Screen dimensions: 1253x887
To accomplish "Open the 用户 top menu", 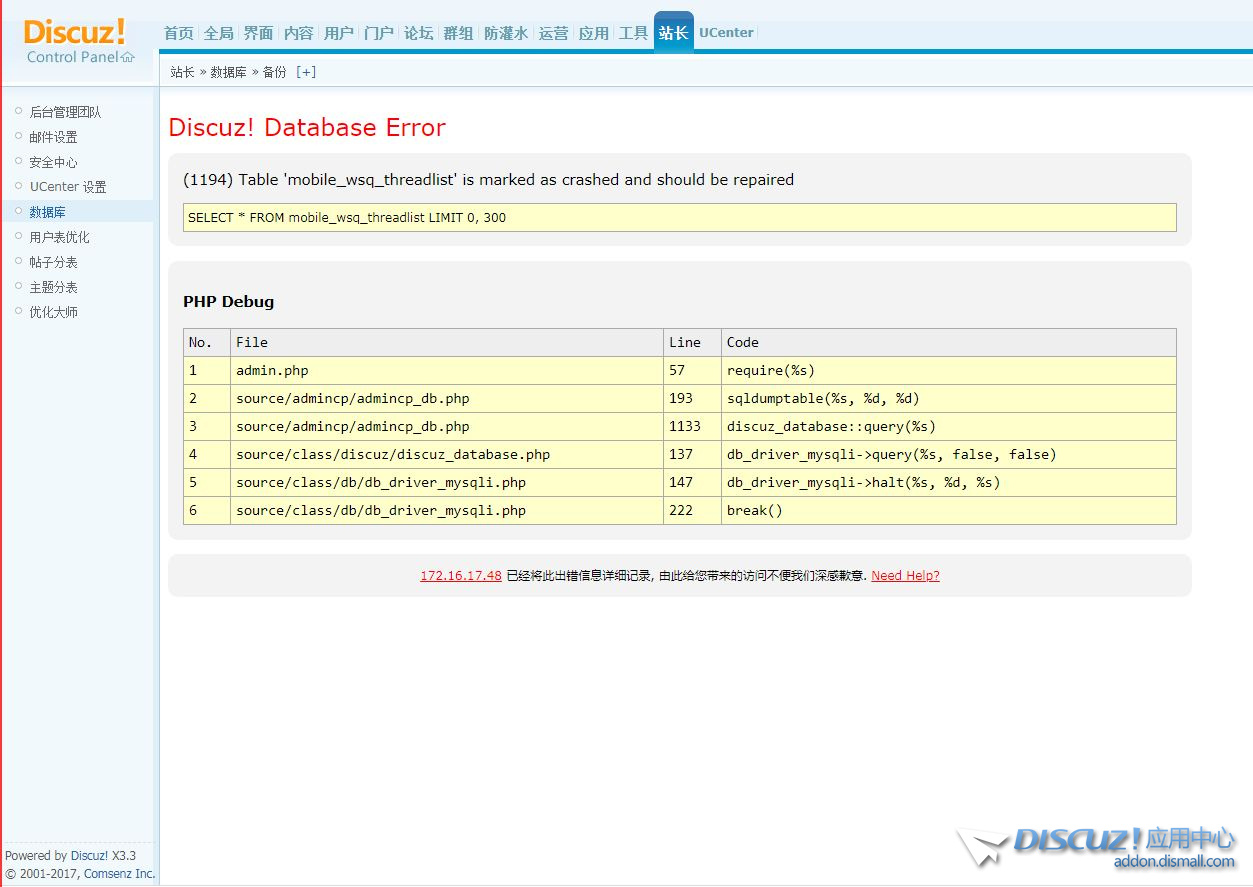I will tap(339, 33).
